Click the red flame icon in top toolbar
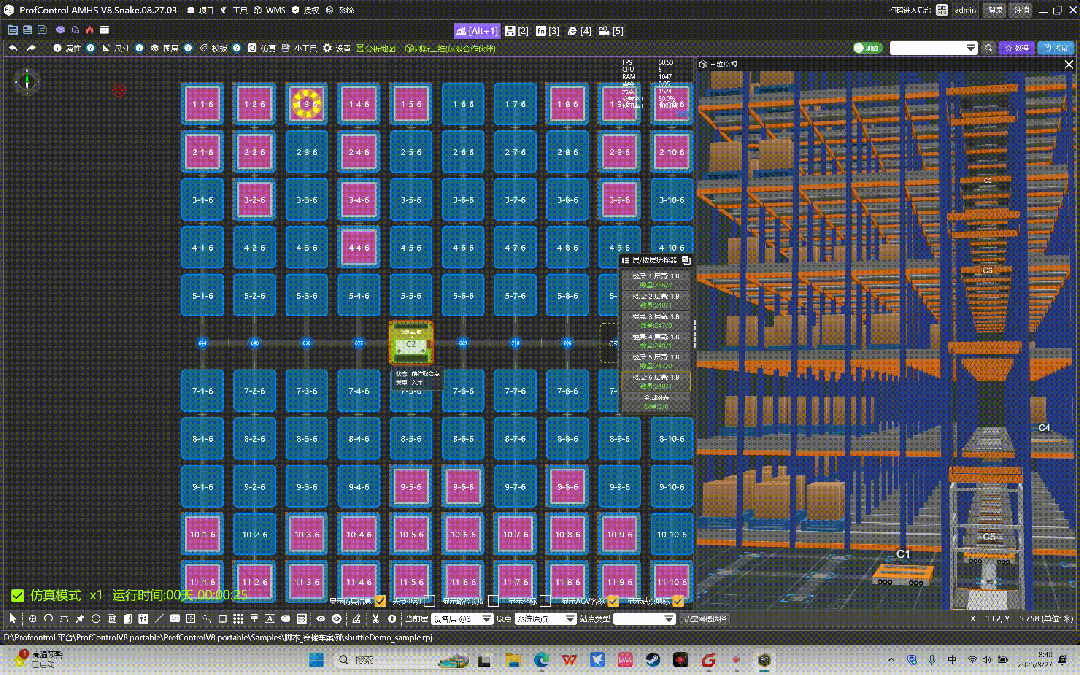The image size is (1080, 675). tap(90, 30)
